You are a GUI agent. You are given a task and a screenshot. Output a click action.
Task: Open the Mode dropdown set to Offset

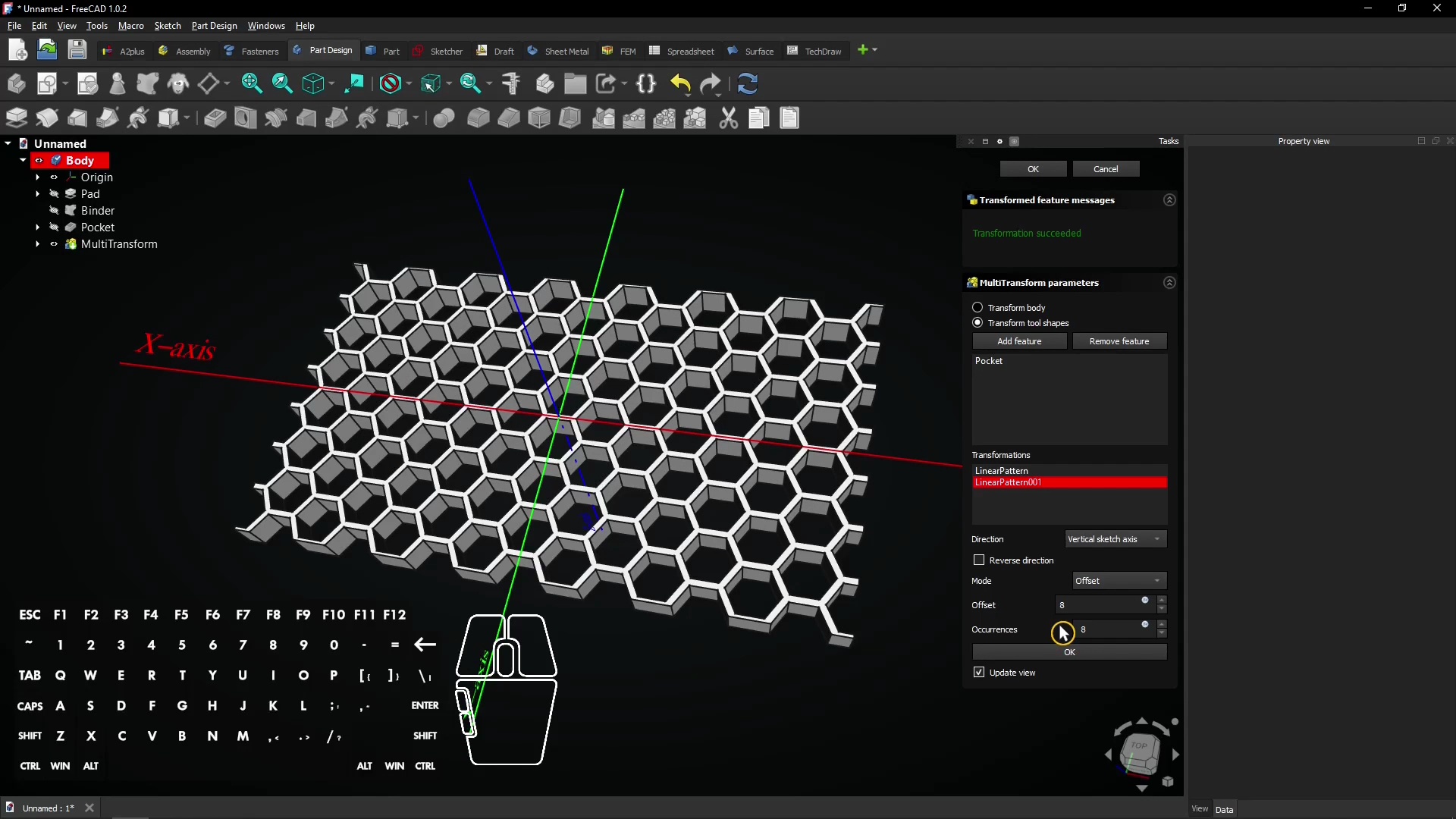click(x=1119, y=580)
